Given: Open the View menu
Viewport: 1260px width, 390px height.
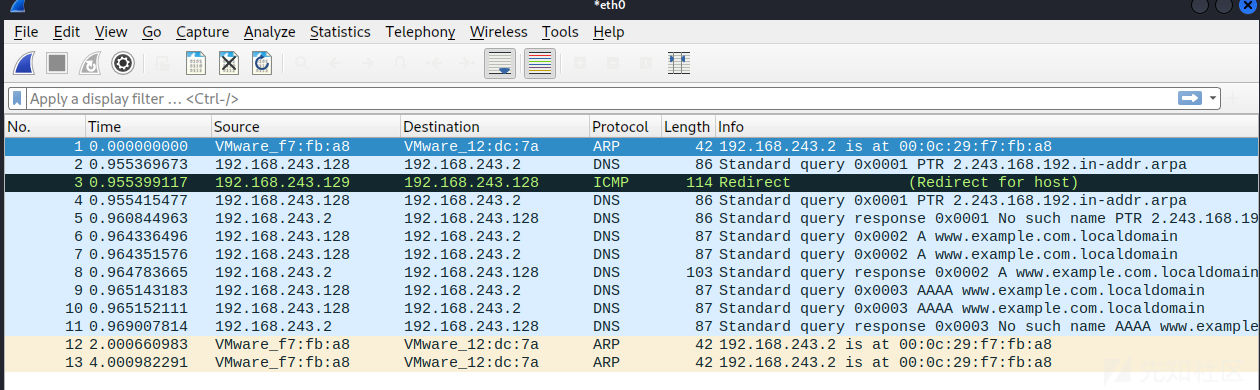Looking at the screenshot, I should click(111, 32).
